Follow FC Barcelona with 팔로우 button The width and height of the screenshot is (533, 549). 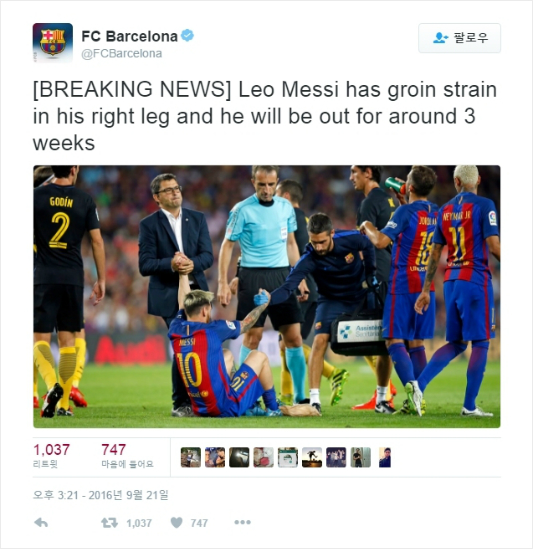click(459, 38)
